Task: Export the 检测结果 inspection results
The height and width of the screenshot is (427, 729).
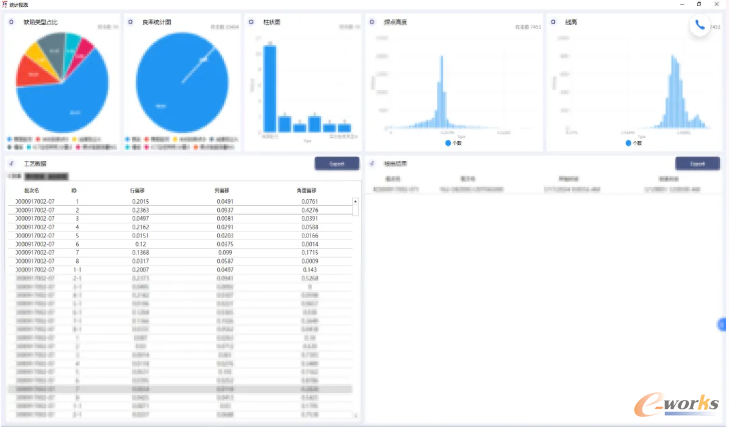Action: click(x=697, y=164)
